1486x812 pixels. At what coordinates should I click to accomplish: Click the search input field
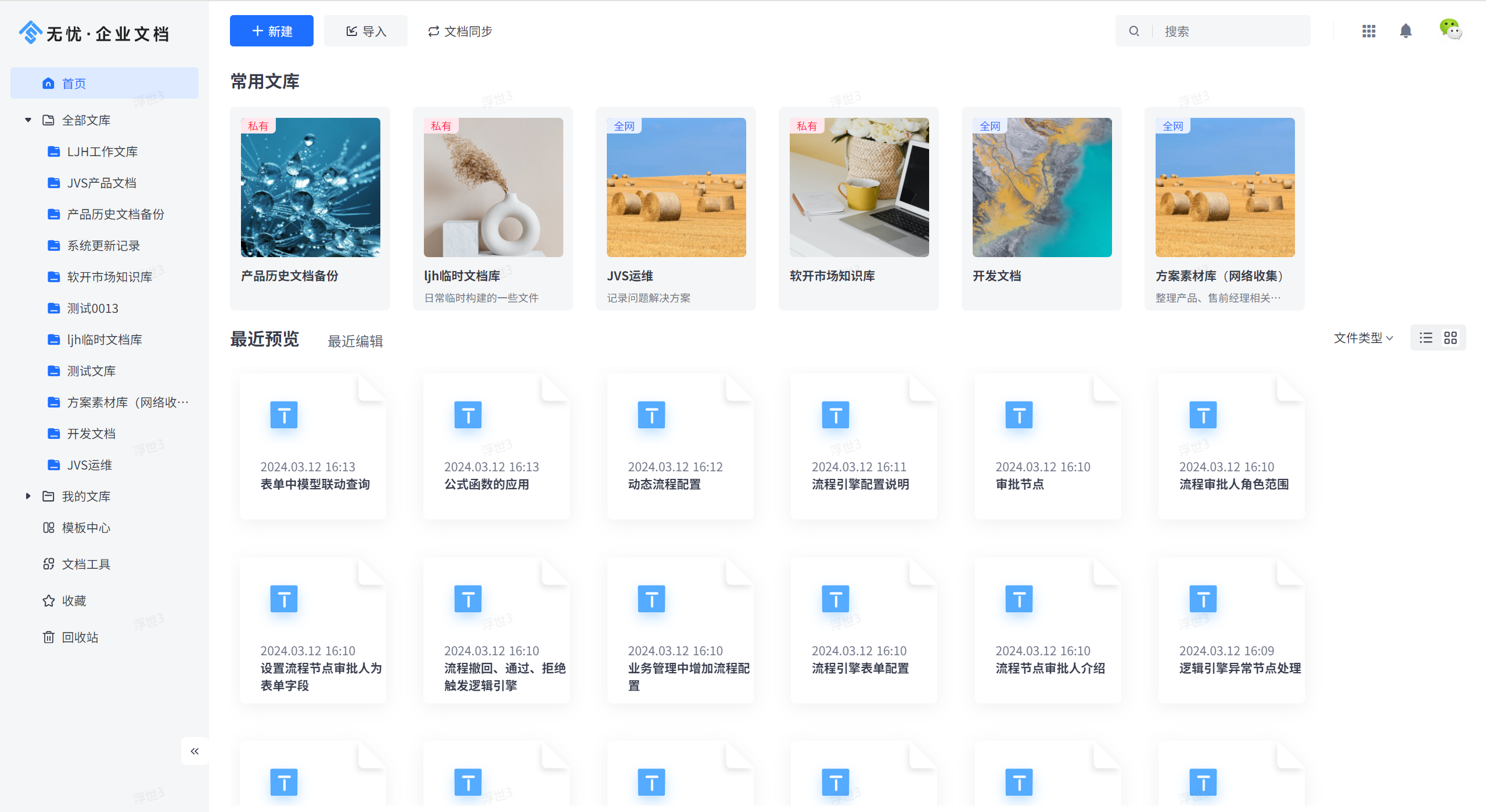point(1231,31)
